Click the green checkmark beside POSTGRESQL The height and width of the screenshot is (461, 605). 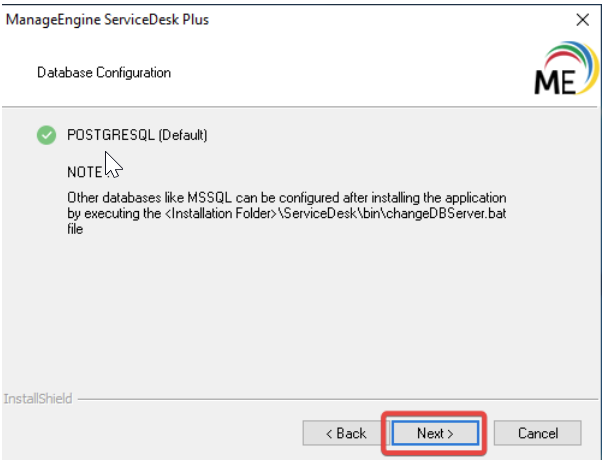coord(45,134)
